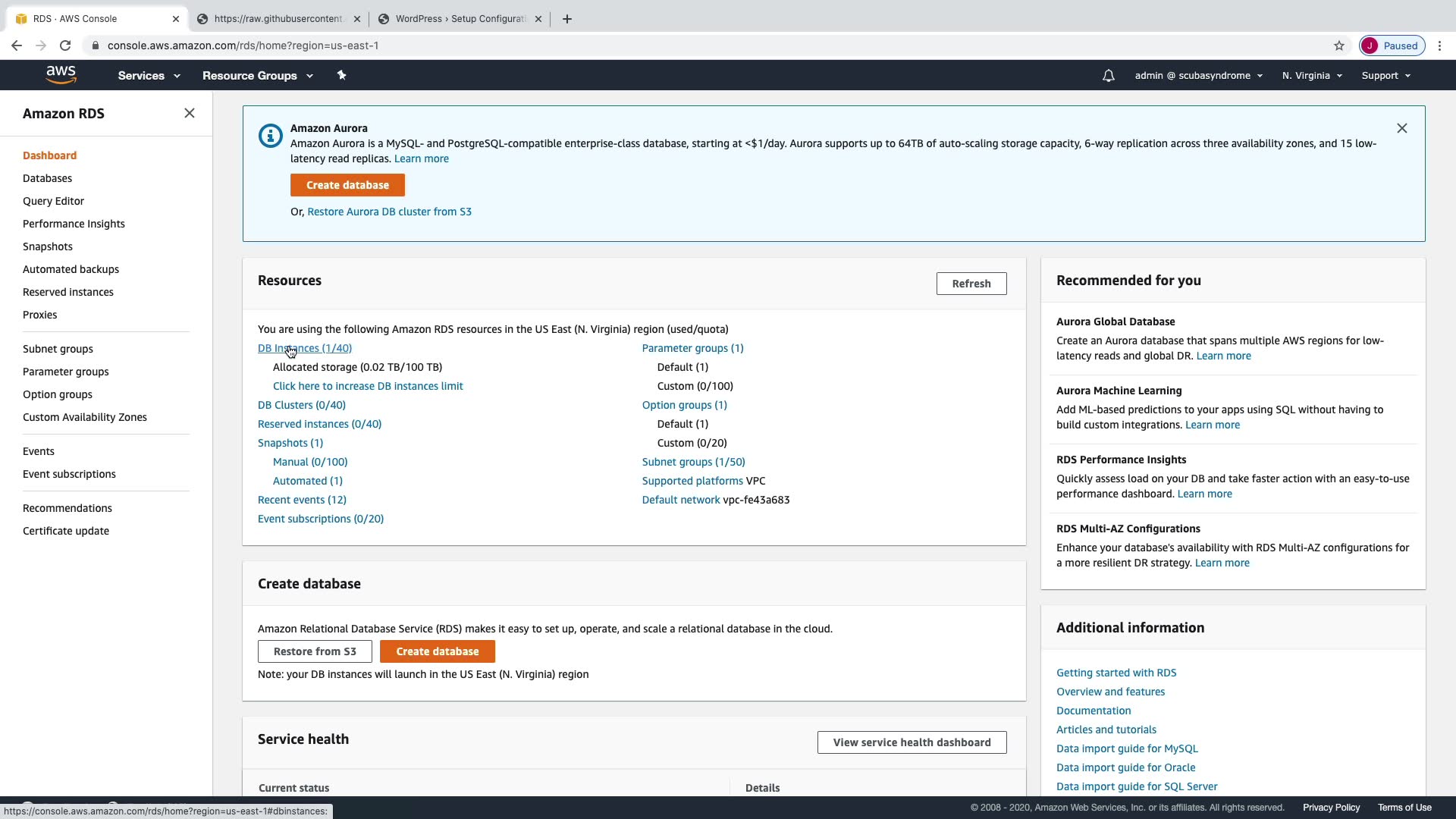Reload the page with refresh icon
The height and width of the screenshot is (819, 1456).
pos(65,45)
